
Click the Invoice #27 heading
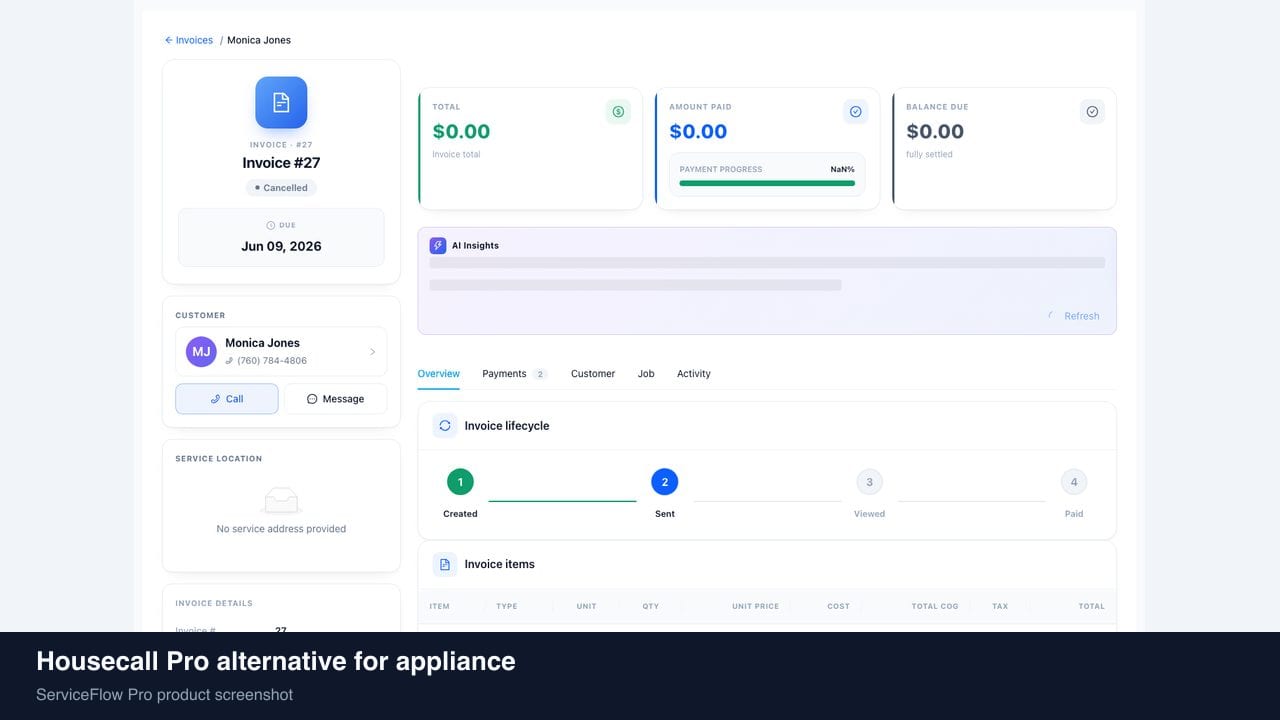pyautogui.click(x=281, y=163)
